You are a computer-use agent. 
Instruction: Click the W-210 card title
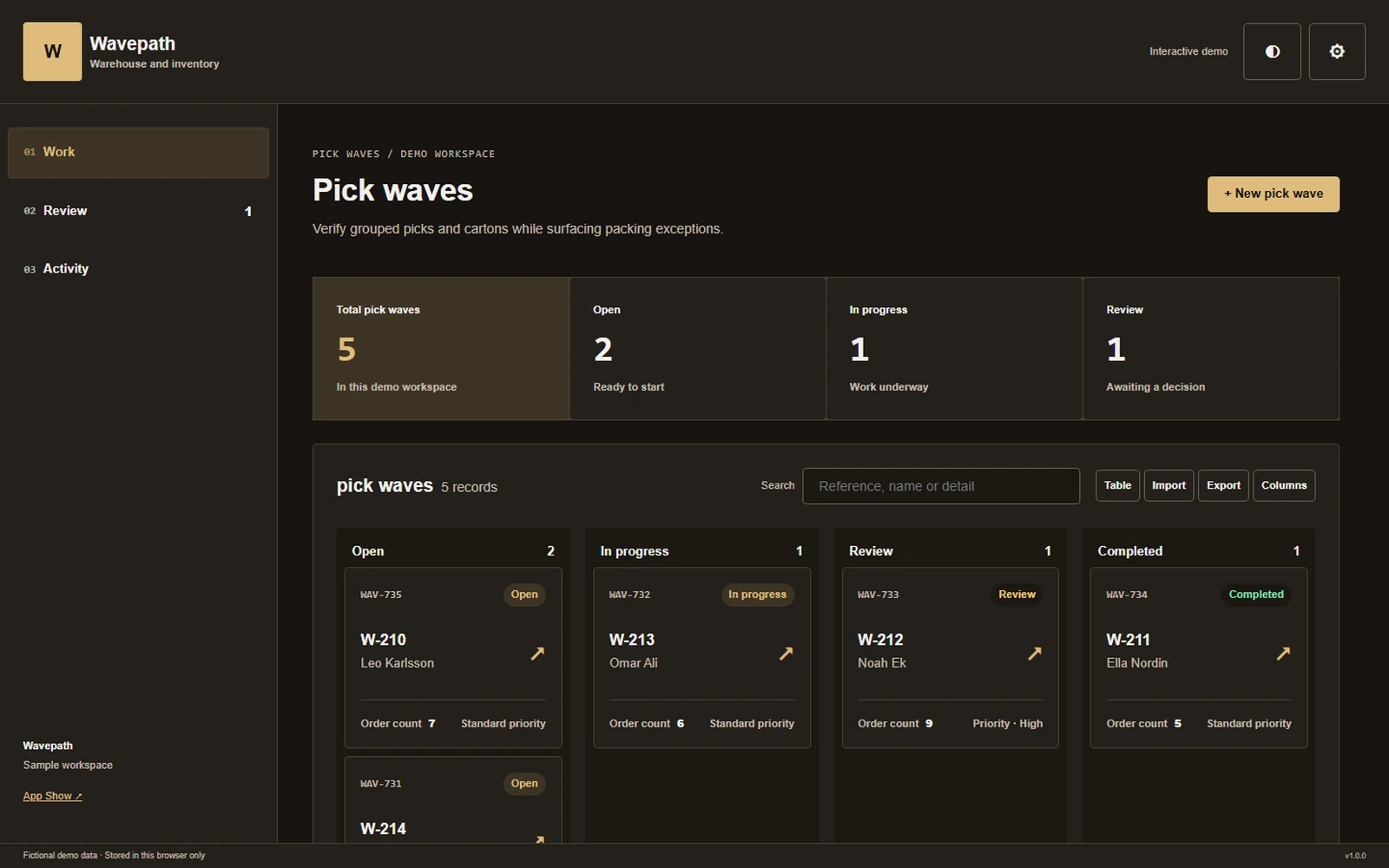[383, 640]
